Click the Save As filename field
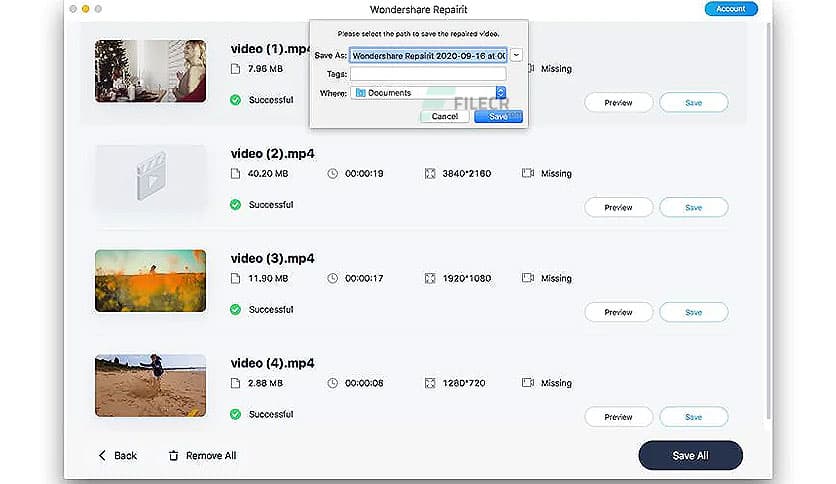This screenshot has height=484, width=836. click(428, 55)
